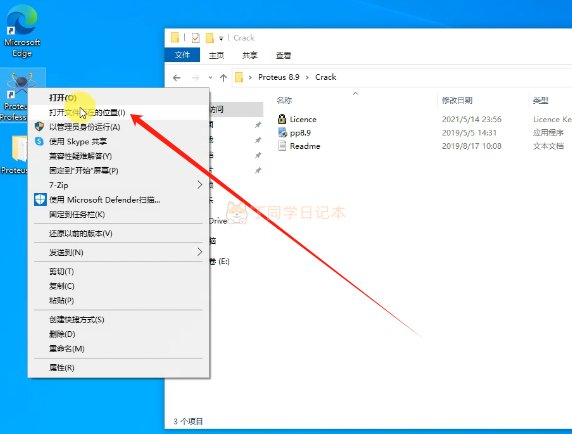Choose 兼容性疑难解答(Y) in context menu
The image size is (572, 434).
click(119, 156)
